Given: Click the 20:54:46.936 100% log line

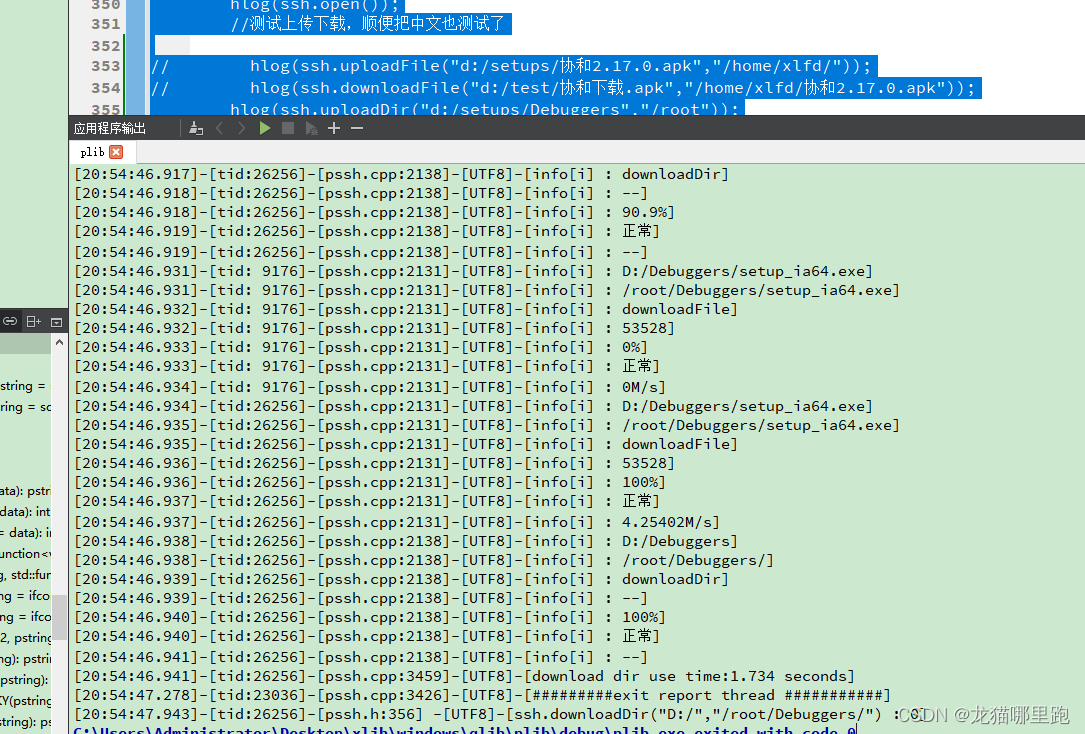Looking at the screenshot, I should pos(370,482).
